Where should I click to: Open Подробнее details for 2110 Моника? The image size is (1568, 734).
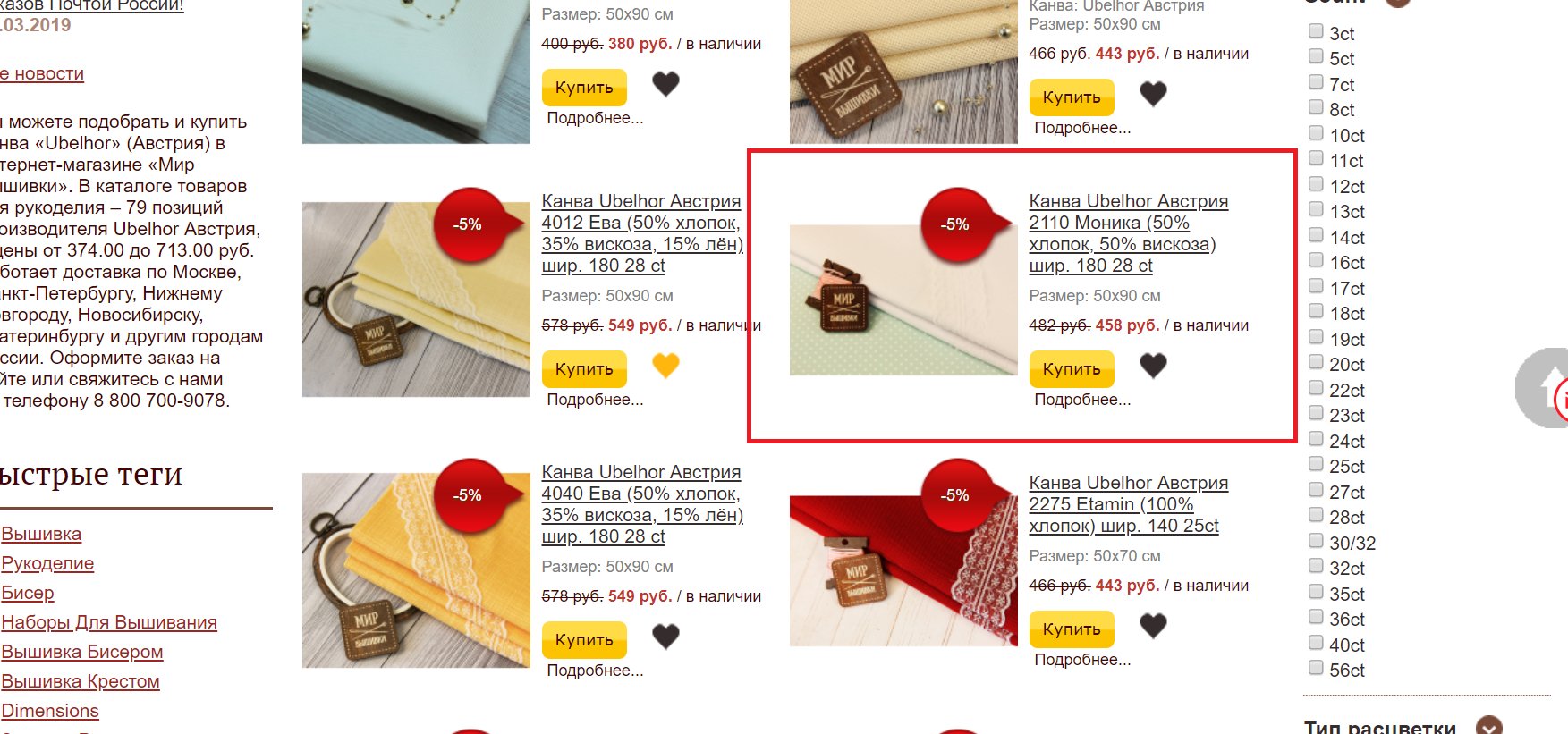click(1082, 400)
